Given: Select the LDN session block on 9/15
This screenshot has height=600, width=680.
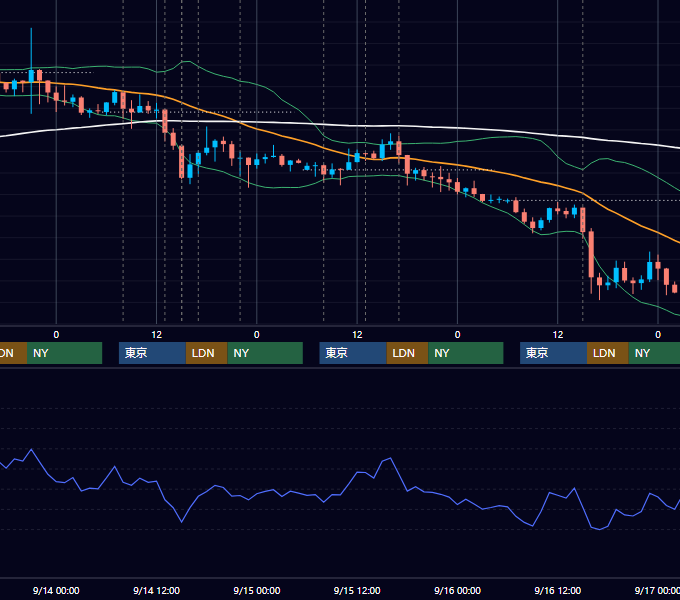Looking at the screenshot, I should tap(407, 353).
